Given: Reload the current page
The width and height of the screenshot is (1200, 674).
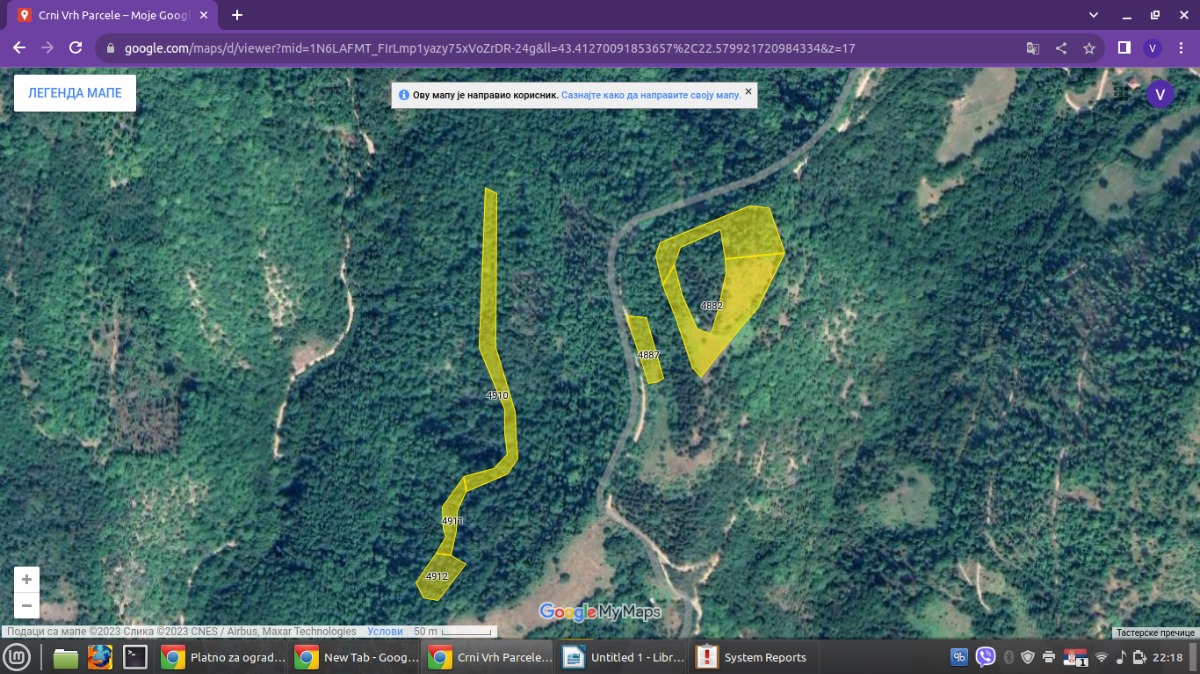Looking at the screenshot, I should 75,48.
